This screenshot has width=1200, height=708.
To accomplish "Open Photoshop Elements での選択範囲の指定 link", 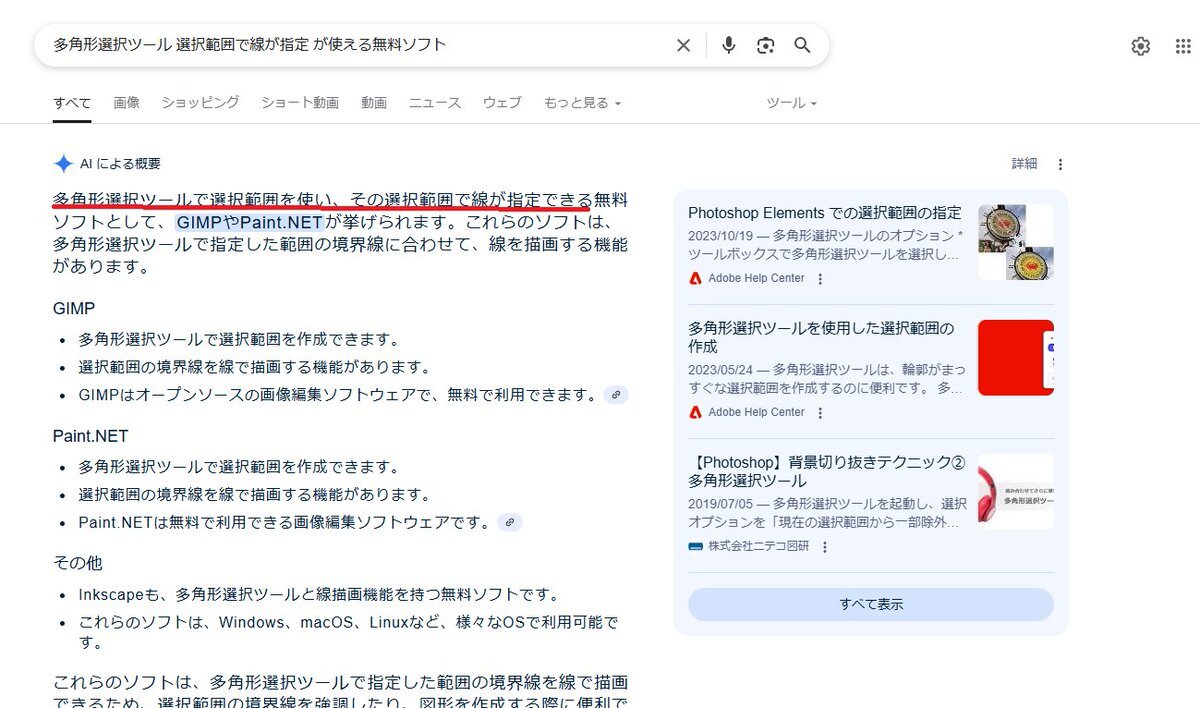I will 824,213.
